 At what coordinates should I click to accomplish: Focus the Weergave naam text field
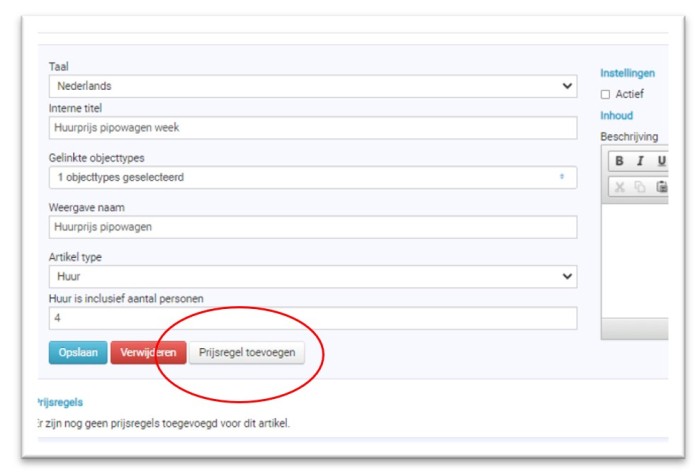313,227
